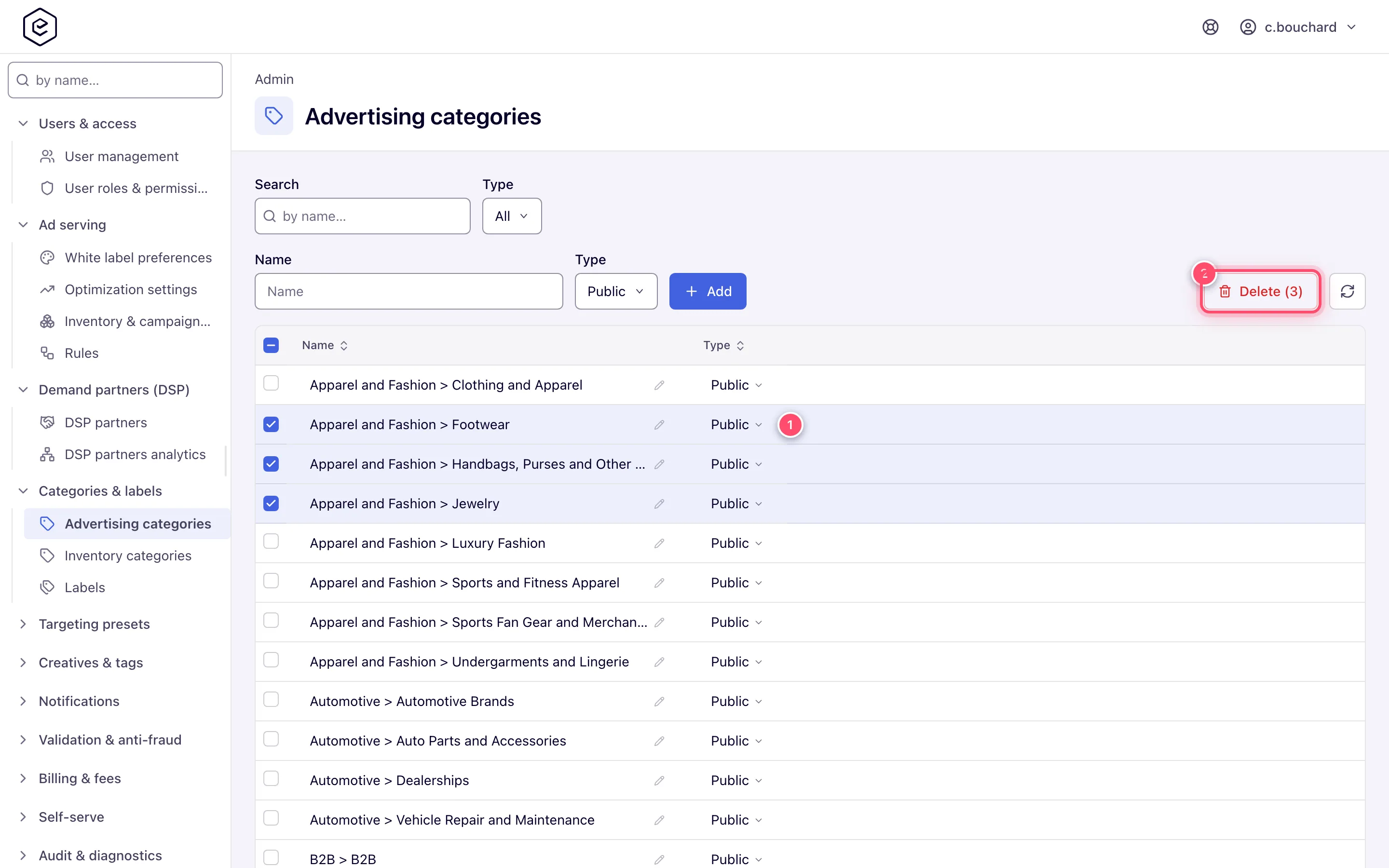Uncheck the Handbags, Purses row checkbox
The height and width of the screenshot is (868, 1389).
pyautogui.click(x=271, y=464)
